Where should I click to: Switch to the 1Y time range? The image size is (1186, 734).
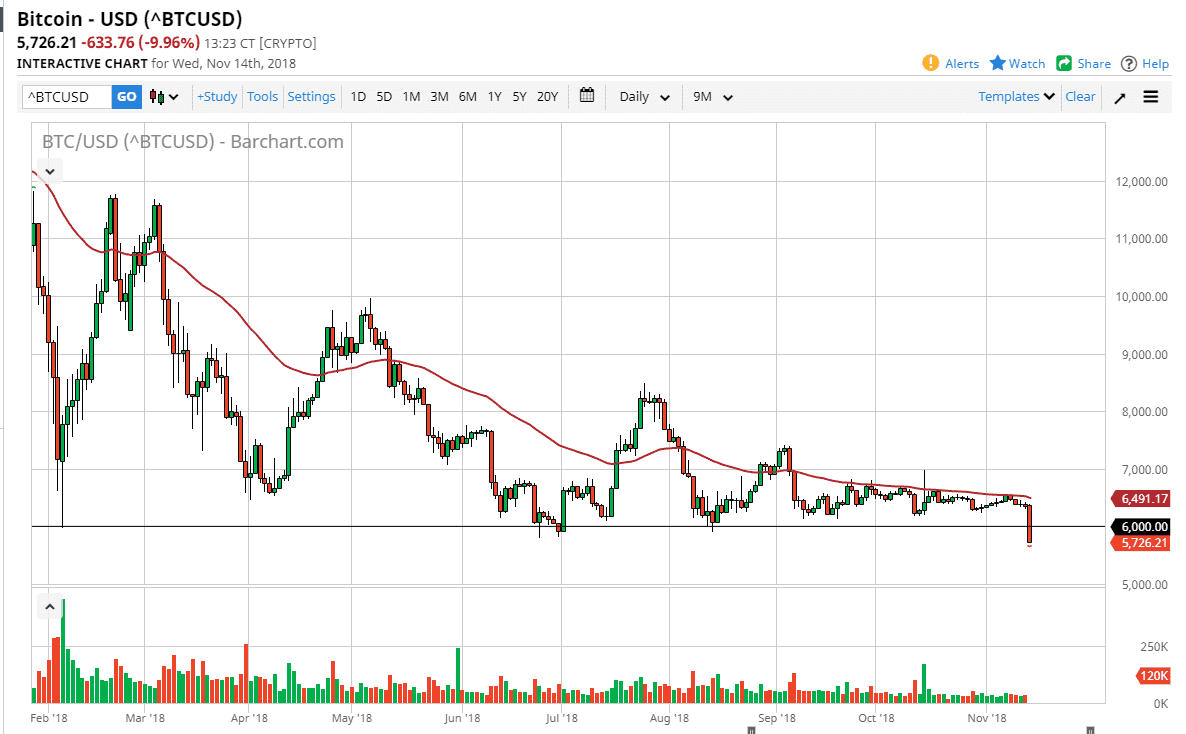(494, 96)
